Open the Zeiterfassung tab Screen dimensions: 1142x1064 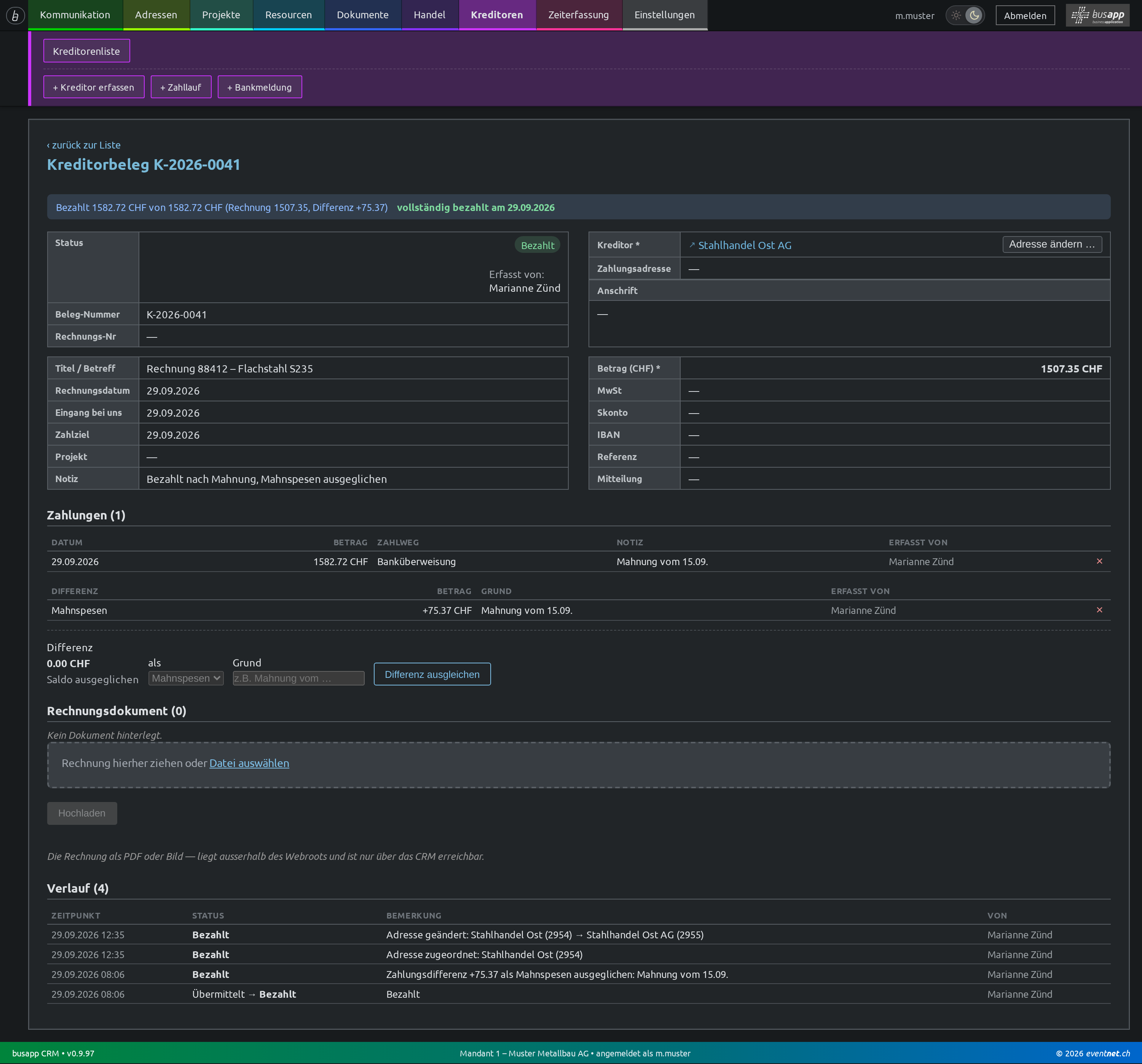click(x=579, y=15)
